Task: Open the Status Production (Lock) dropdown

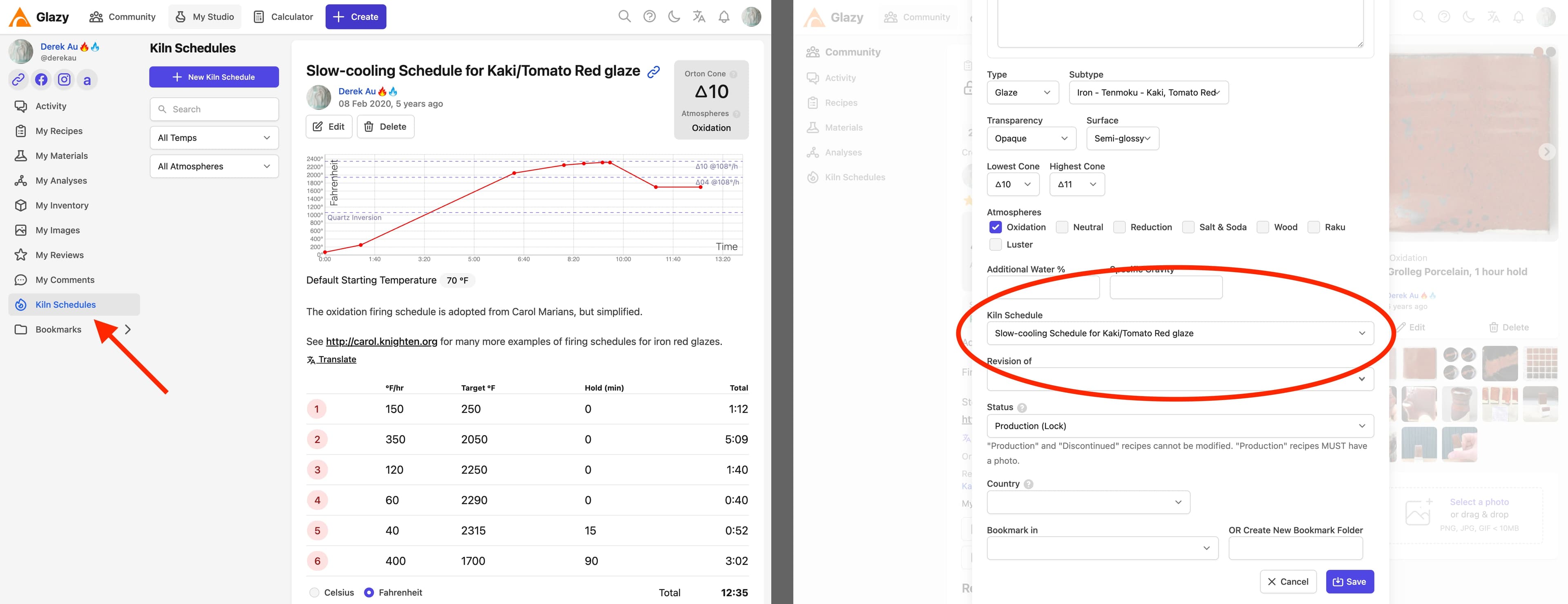Action: 1180,426
